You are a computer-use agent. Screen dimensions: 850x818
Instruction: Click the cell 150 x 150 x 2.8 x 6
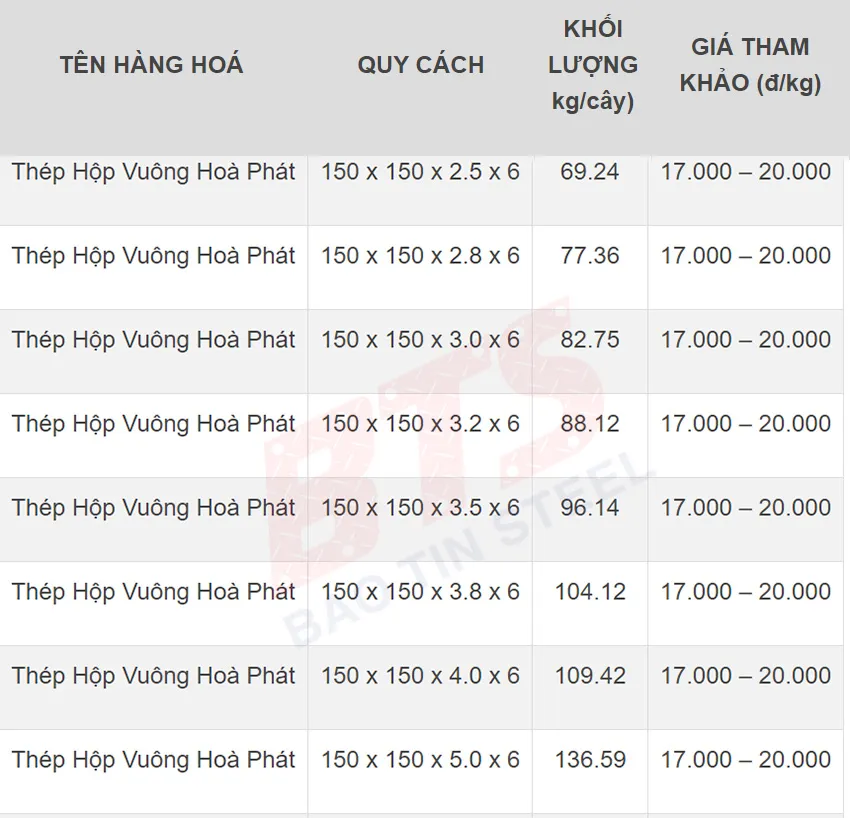pos(421,256)
